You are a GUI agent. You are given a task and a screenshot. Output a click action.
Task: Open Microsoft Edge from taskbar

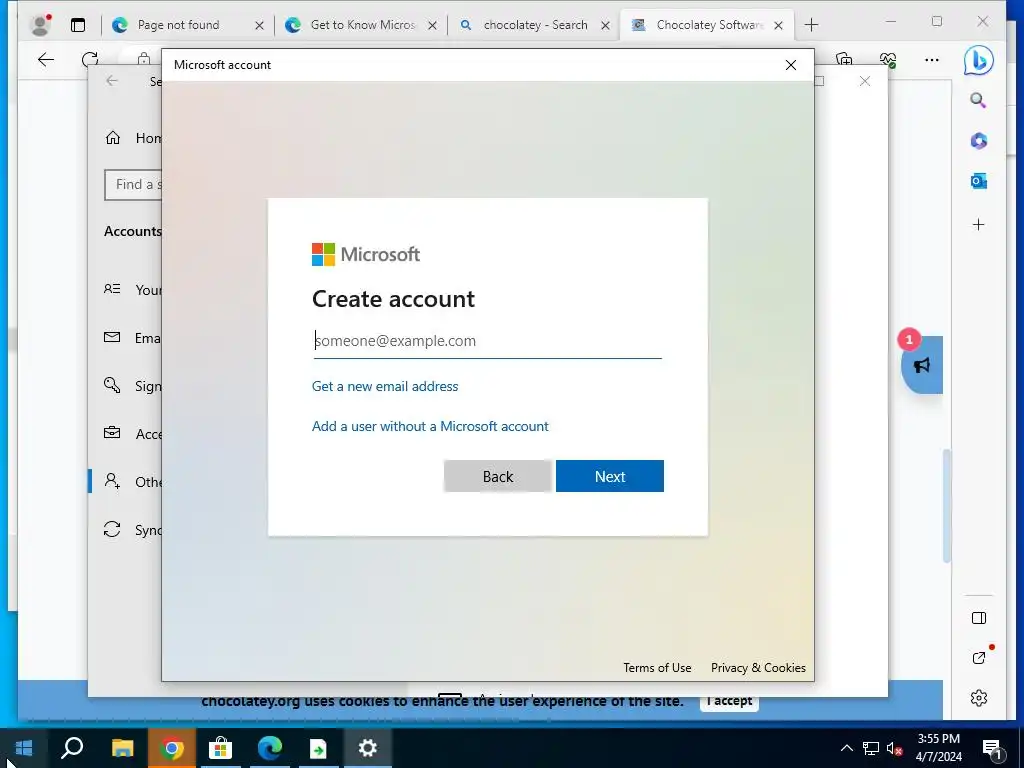point(269,748)
